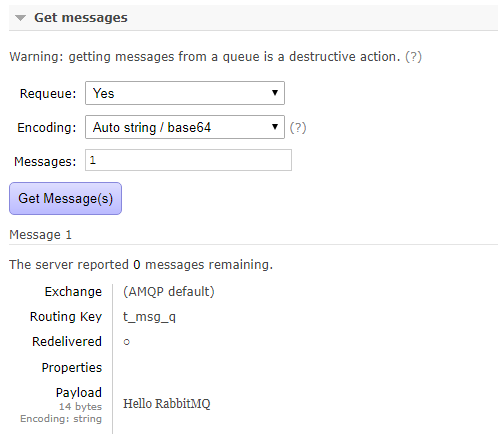Click the Properties label
The image size is (498, 440).
72,368
